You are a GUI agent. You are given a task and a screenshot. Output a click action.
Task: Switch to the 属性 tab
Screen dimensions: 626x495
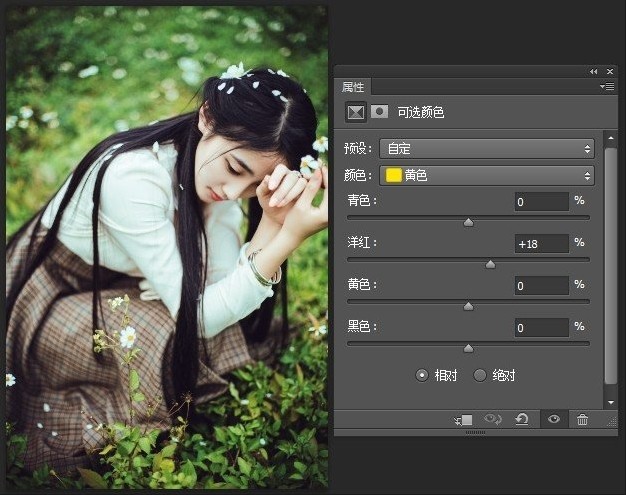pyautogui.click(x=353, y=87)
